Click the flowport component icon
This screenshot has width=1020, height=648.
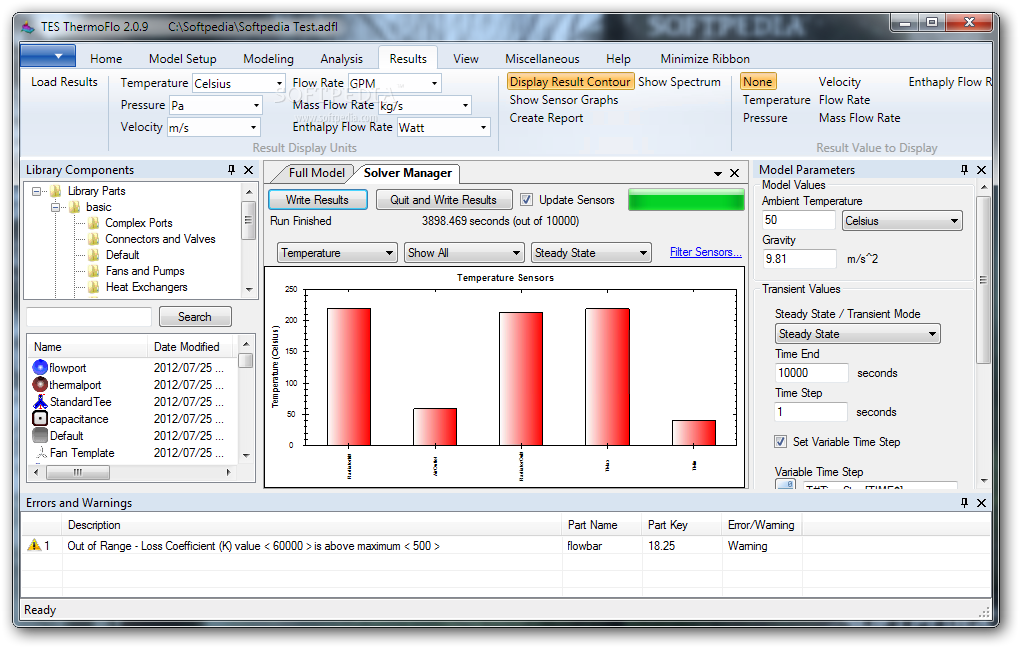pyautogui.click(x=40, y=368)
